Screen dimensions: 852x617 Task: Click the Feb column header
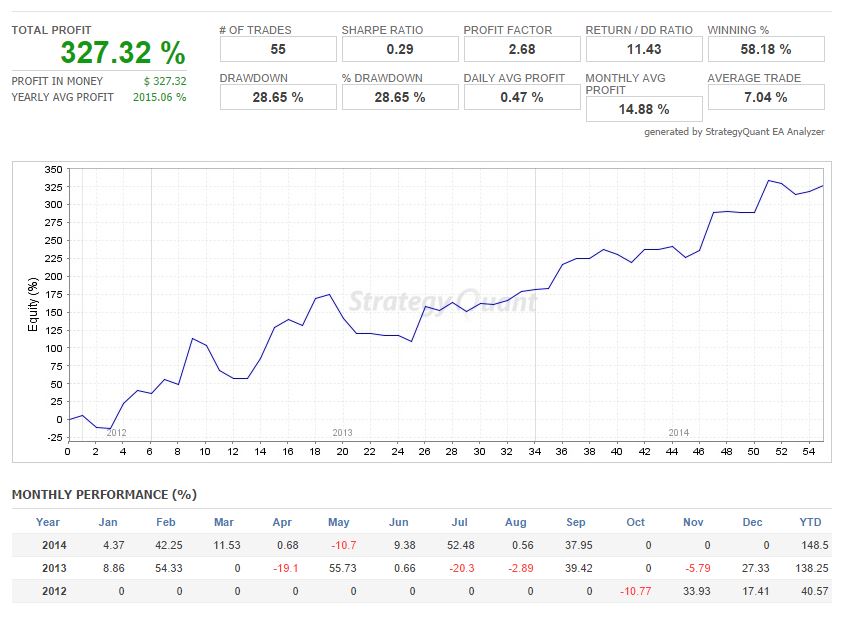click(x=166, y=522)
